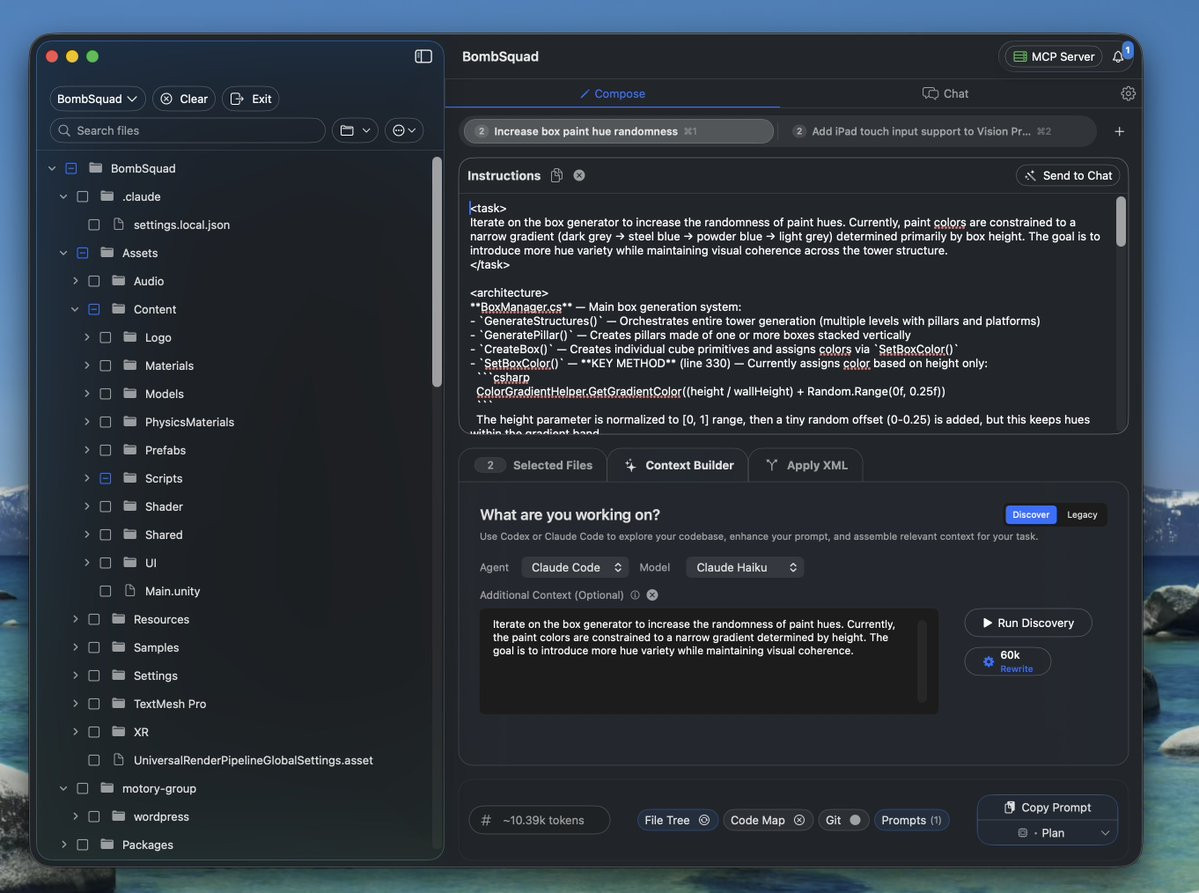Viewport: 1199px width, 893px height.
Task: Open the Selected Files tab
Action: (533, 465)
